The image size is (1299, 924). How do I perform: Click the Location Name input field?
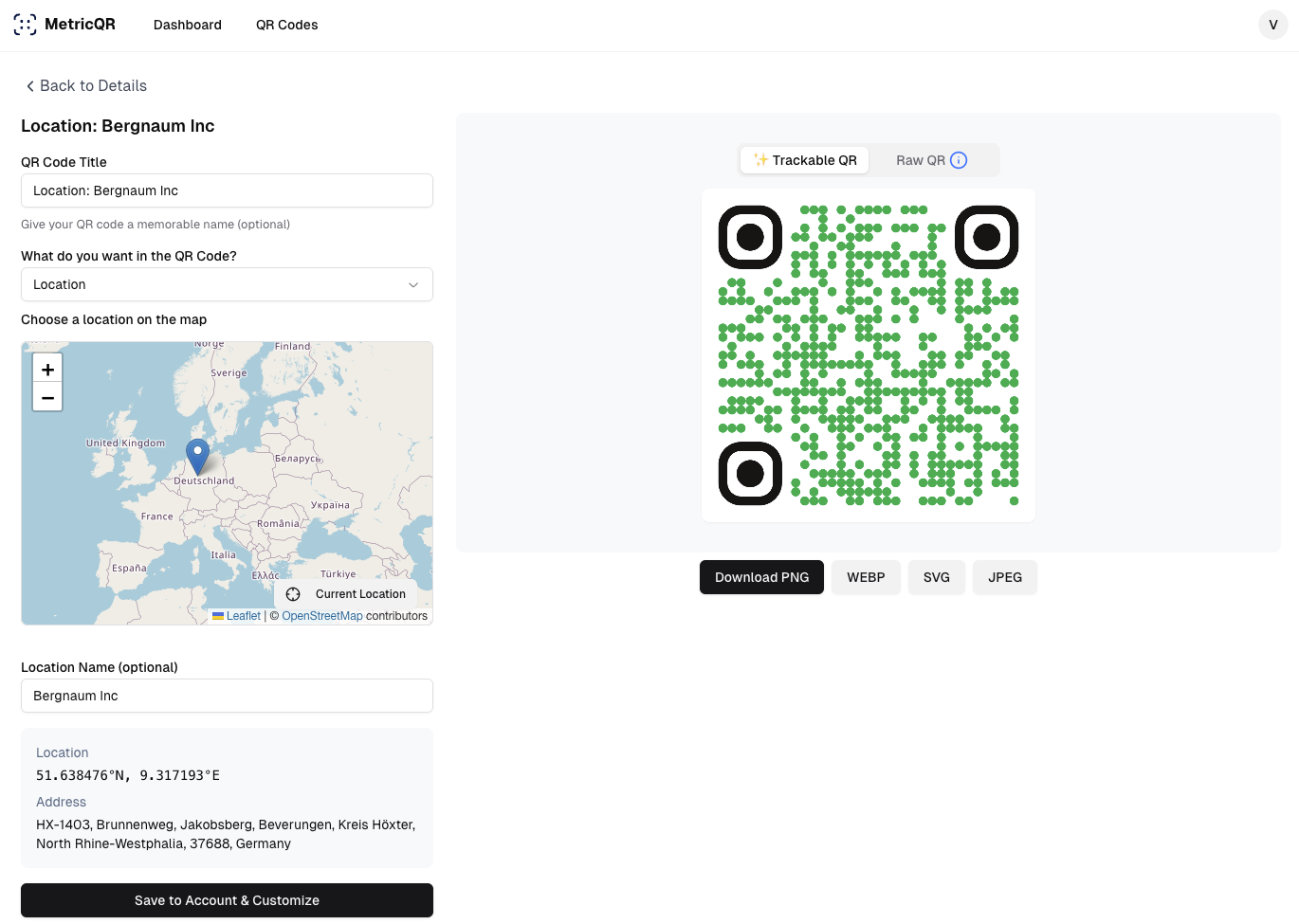coord(227,696)
